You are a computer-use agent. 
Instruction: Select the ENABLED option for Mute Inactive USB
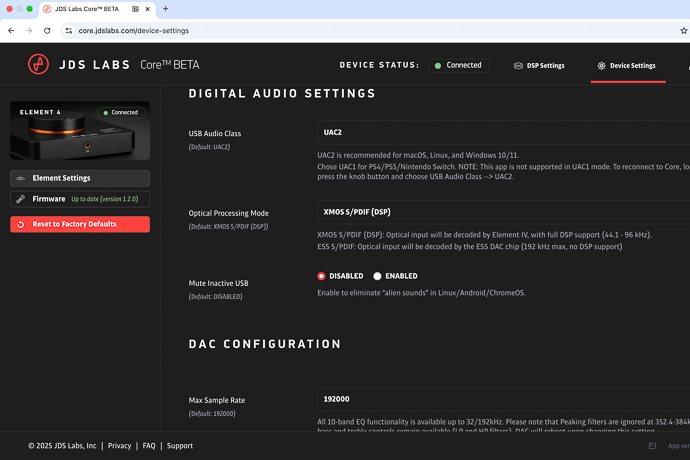[x=377, y=276]
